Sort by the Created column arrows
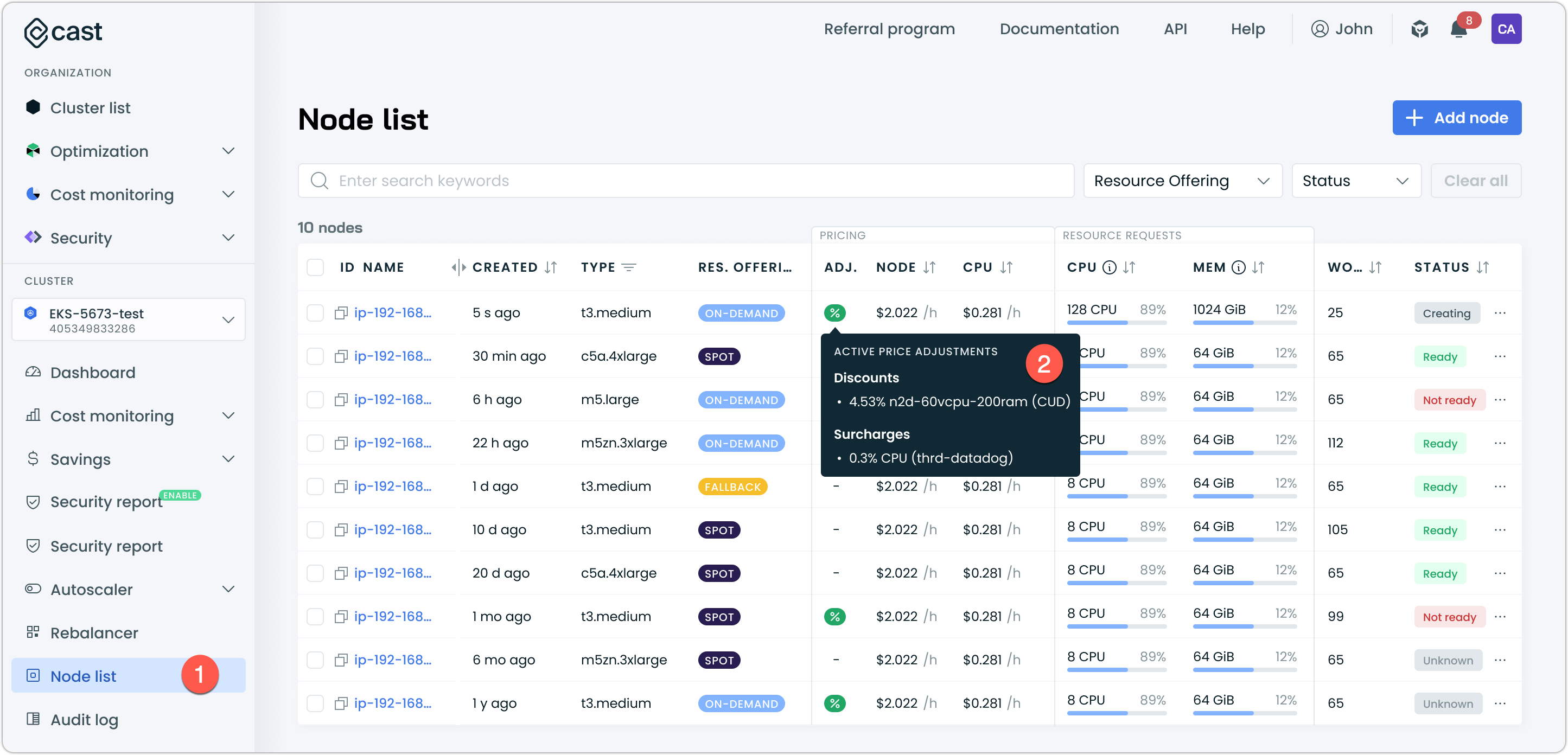Viewport: 1568px width, 755px height. [551, 268]
